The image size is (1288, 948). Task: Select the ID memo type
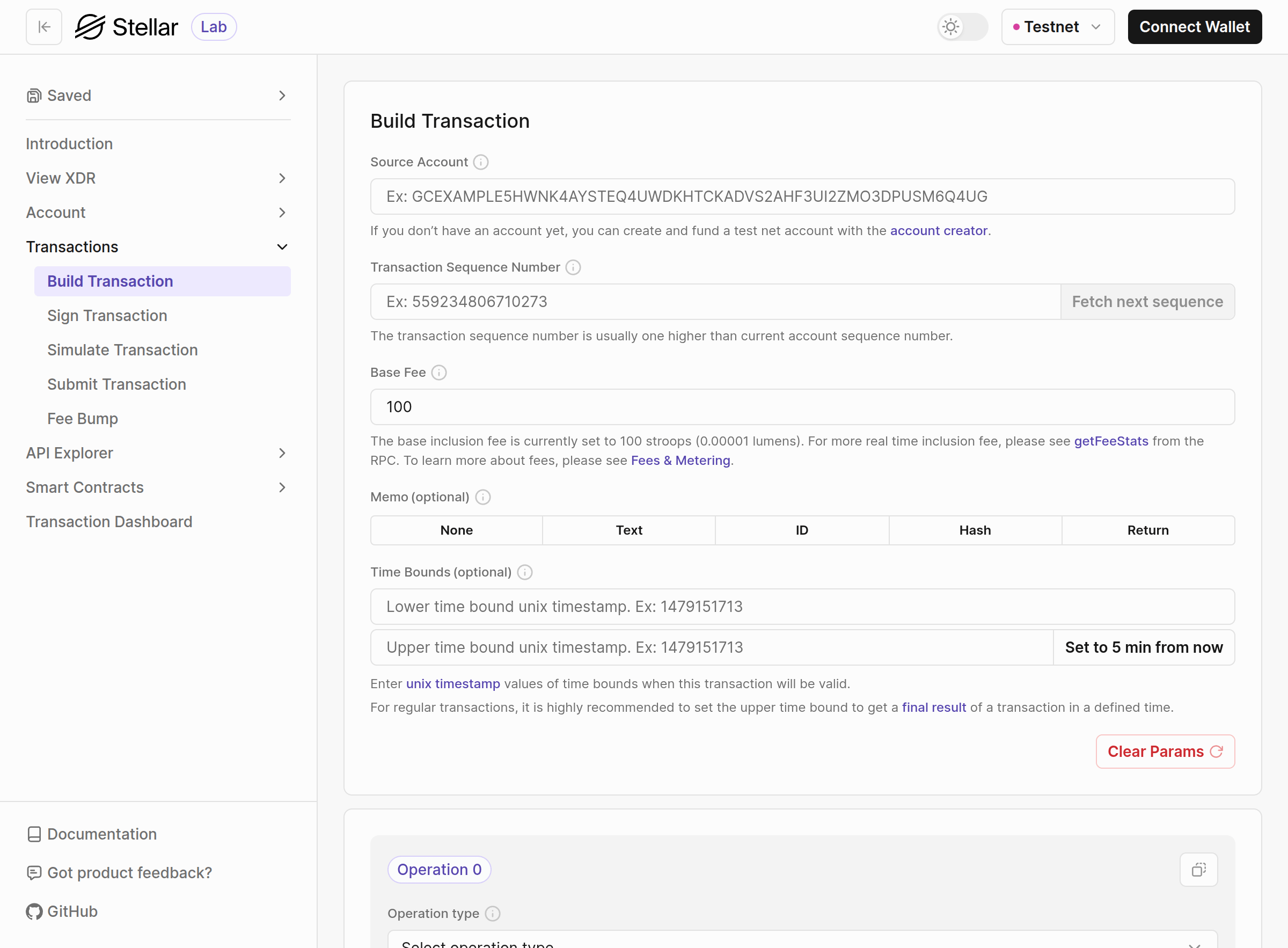(801, 530)
